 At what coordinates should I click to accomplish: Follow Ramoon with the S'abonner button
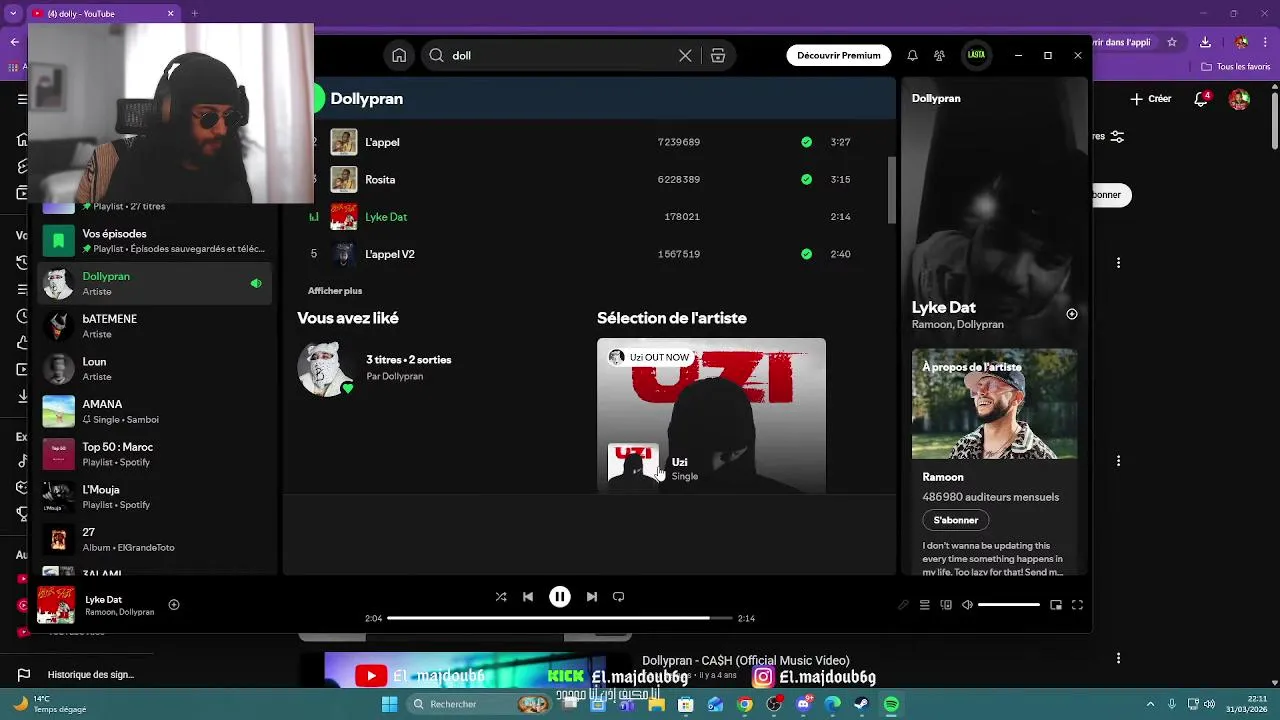click(956, 520)
